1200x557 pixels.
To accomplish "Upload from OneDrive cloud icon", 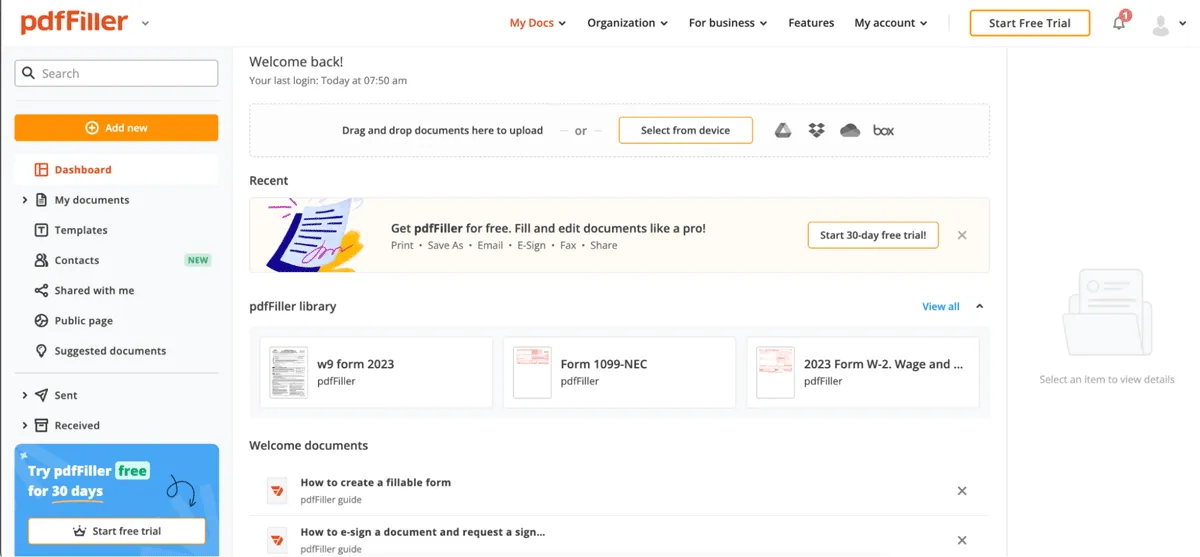I will 850,130.
